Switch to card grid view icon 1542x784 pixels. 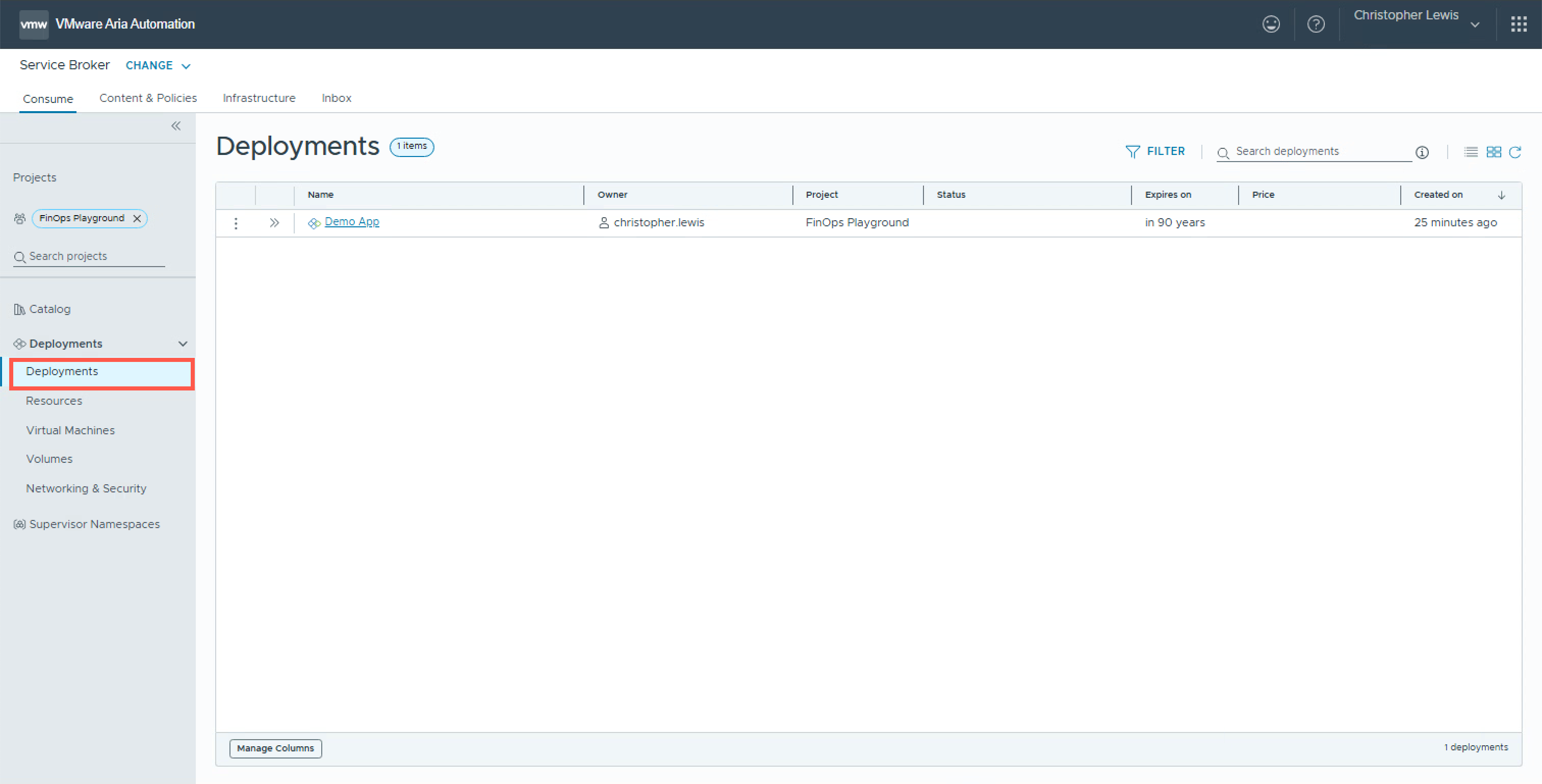click(1494, 152)
